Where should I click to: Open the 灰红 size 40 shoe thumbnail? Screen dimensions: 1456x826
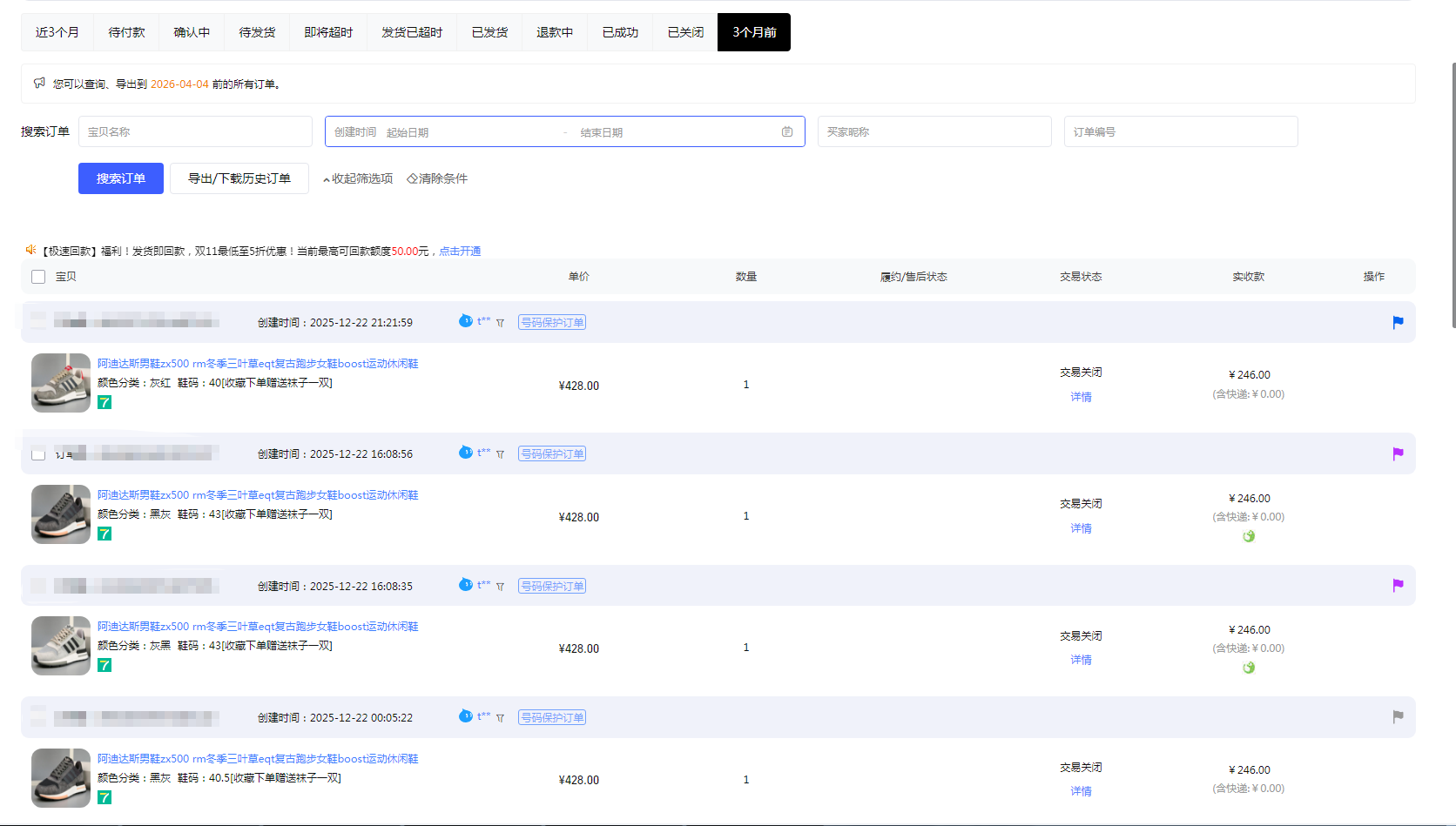tap(61, 383)
